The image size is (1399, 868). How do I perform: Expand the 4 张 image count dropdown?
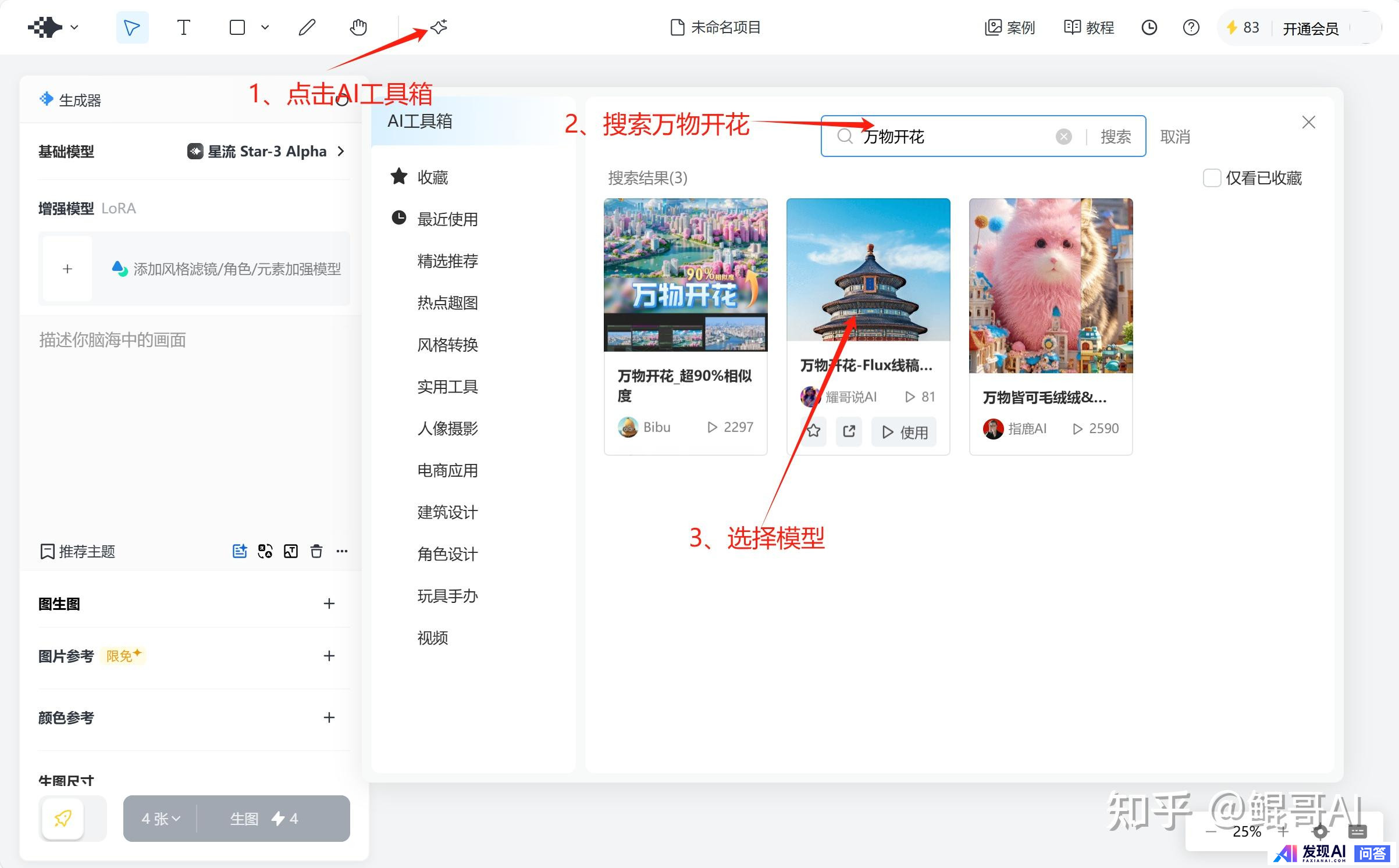[x=161, y=819]
